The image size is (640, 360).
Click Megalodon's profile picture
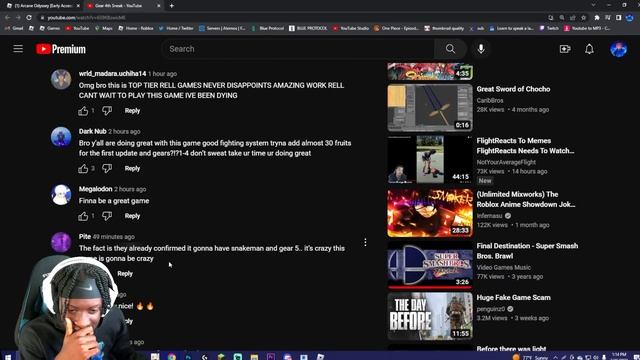pyautogui.click(x=61, y=194)
